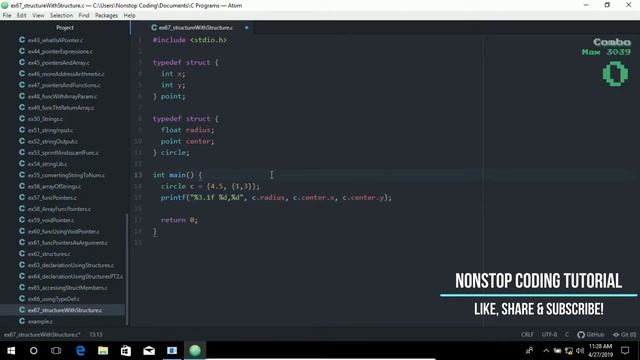The width and height of the screenshot is (640, 360).
Task: Open the GitHub panel from status bar
Action: tap(591, 335)
